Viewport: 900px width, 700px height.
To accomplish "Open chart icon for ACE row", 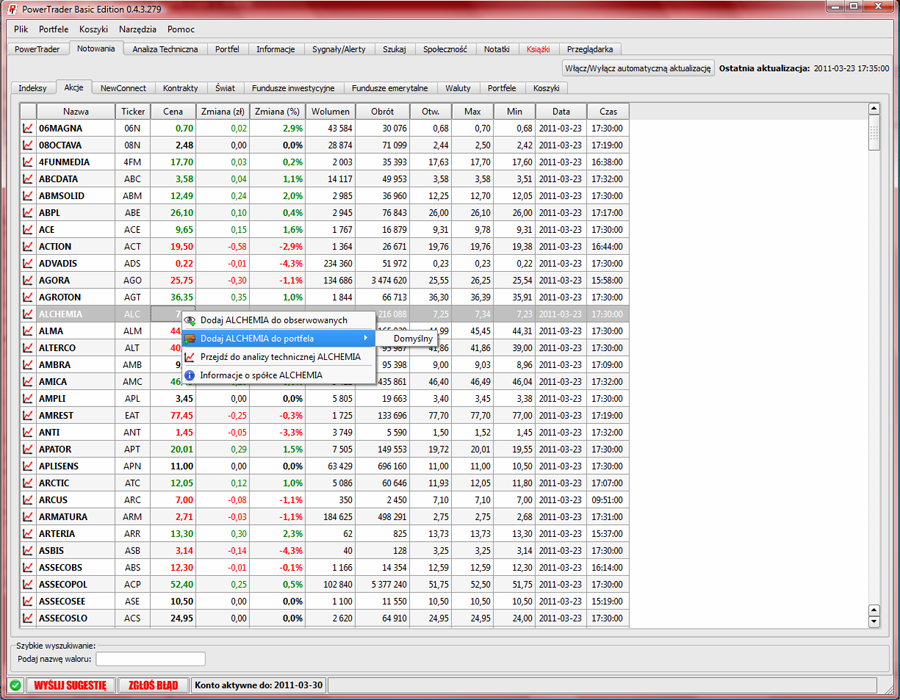I will pos(28,230).
